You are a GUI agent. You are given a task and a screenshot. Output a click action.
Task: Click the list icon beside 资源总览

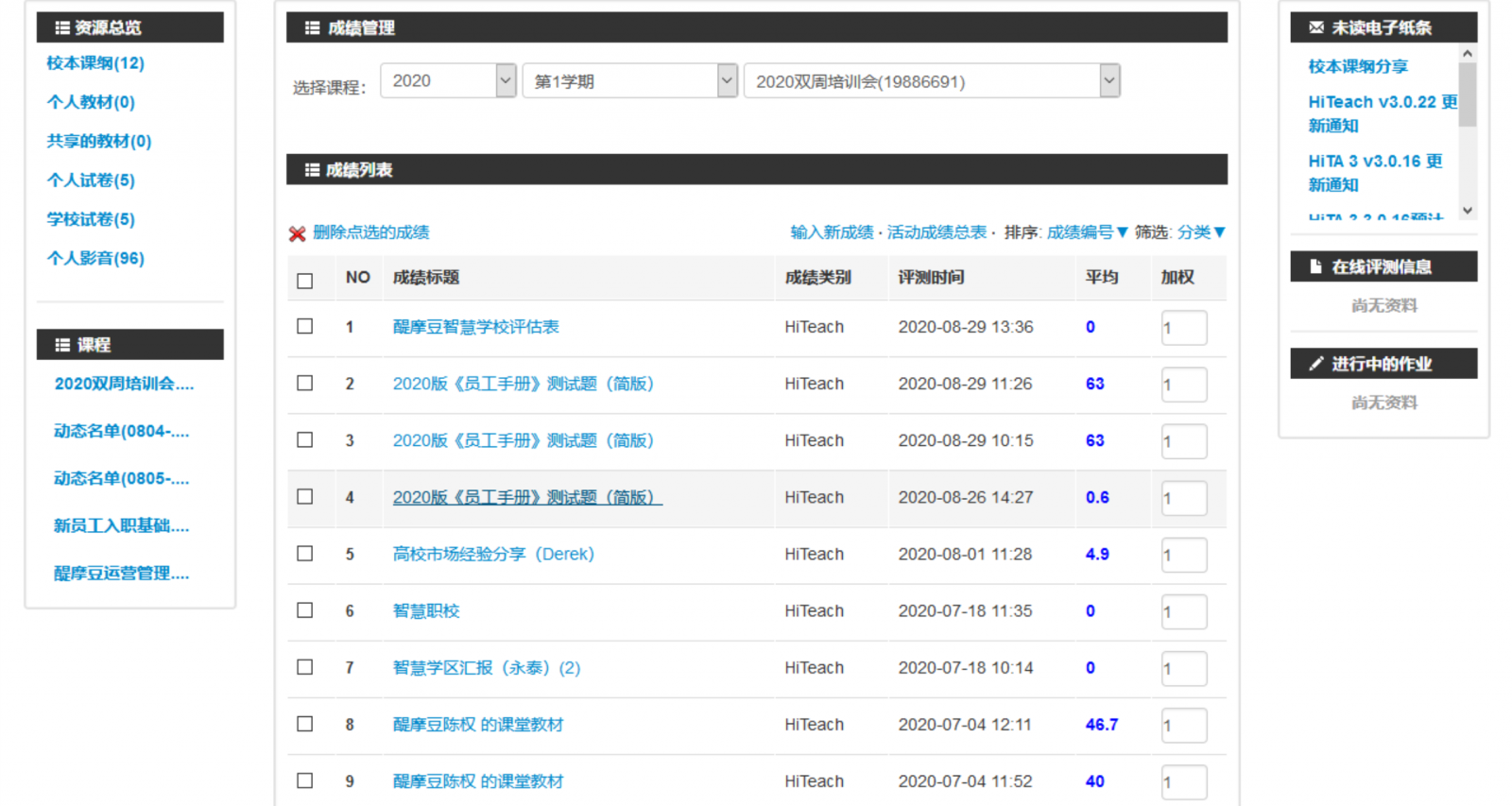[x=62, y=27]
